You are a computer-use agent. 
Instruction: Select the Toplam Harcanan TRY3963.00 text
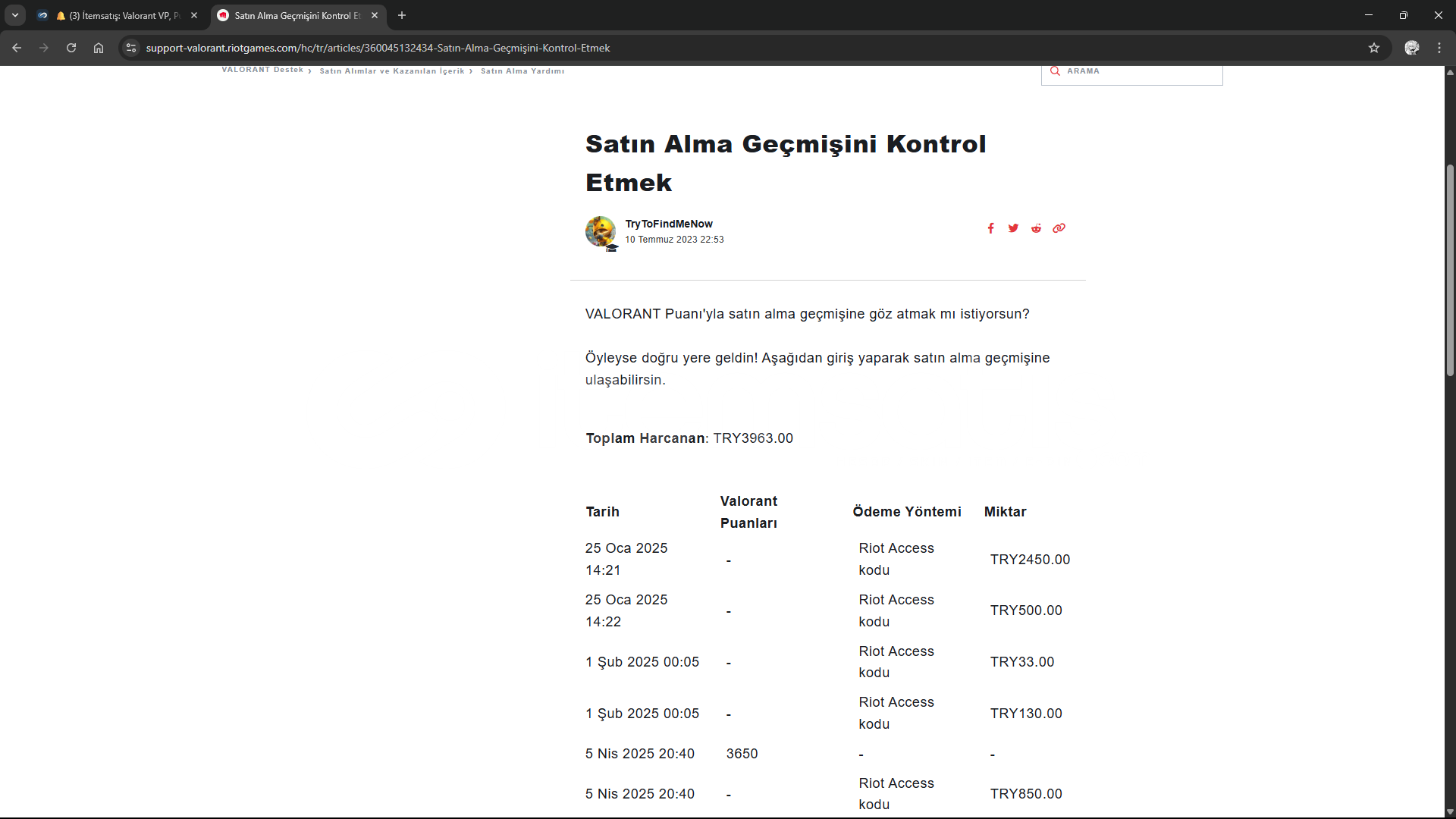click(x=689, y=438)
